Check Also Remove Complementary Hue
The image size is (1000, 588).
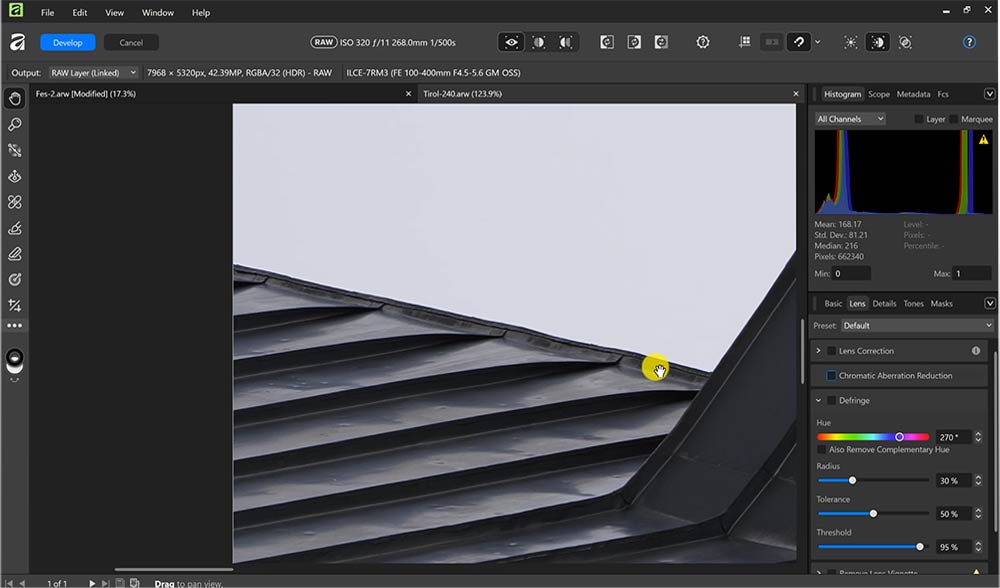[820, 450]
